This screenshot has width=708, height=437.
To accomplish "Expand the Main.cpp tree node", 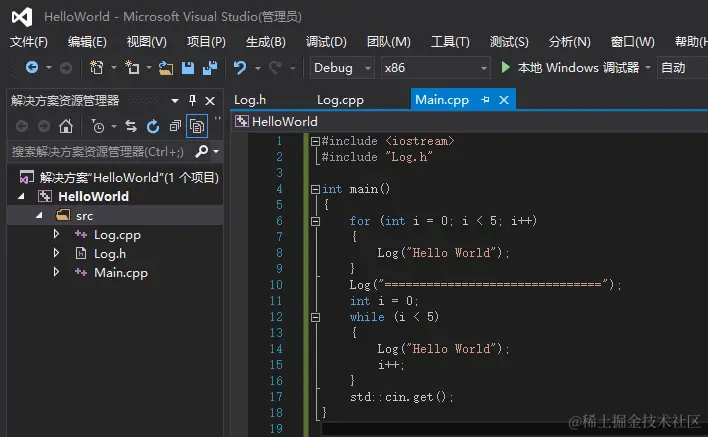I will [56, 272].
